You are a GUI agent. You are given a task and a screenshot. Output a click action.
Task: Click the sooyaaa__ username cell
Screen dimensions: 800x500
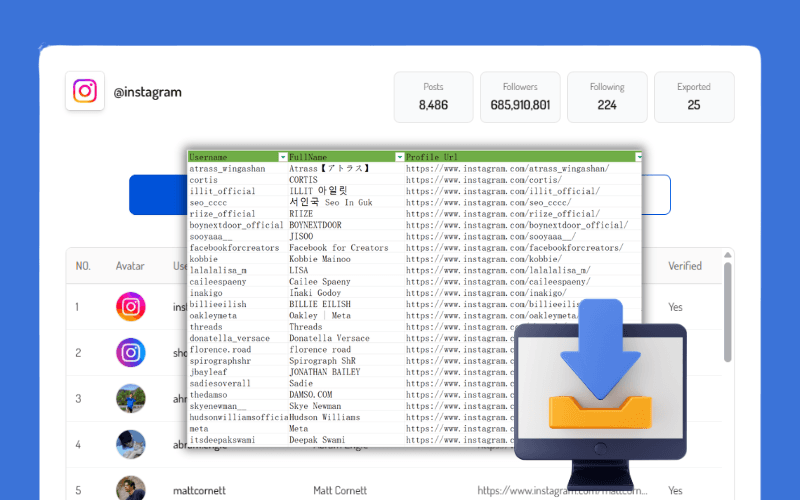tap(211, 236)
